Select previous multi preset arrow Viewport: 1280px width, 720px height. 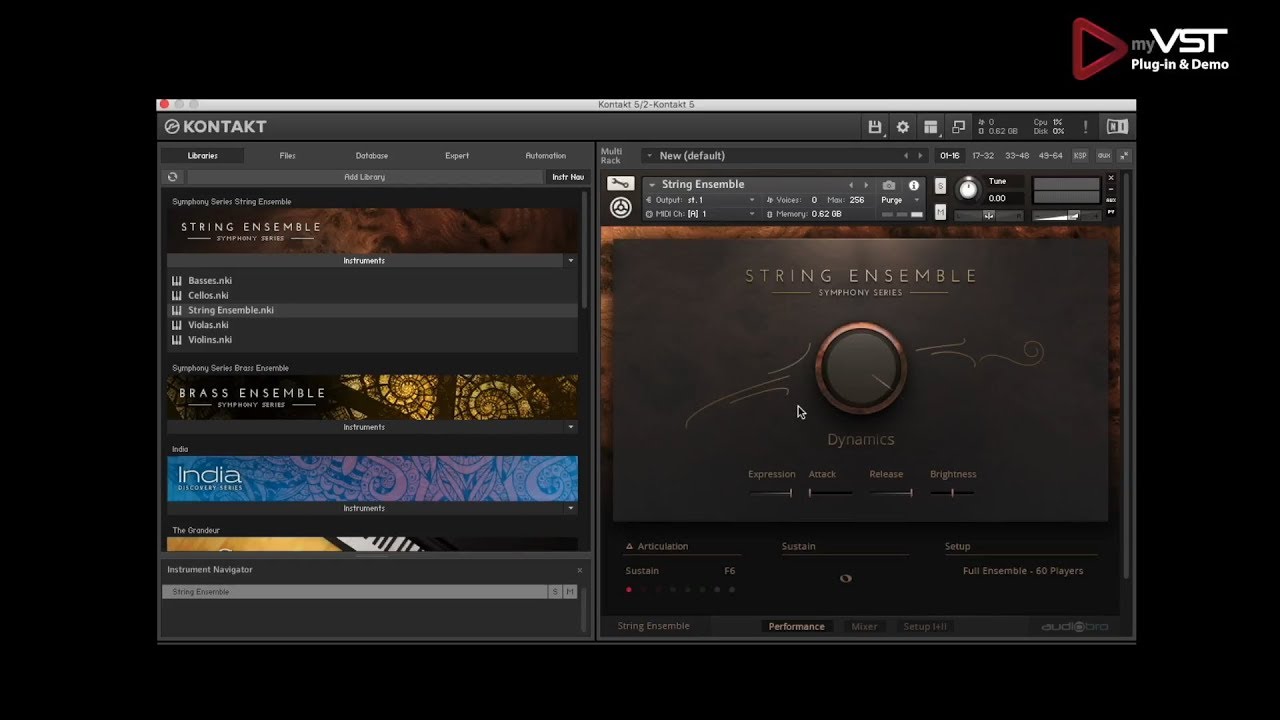[906, 156]
